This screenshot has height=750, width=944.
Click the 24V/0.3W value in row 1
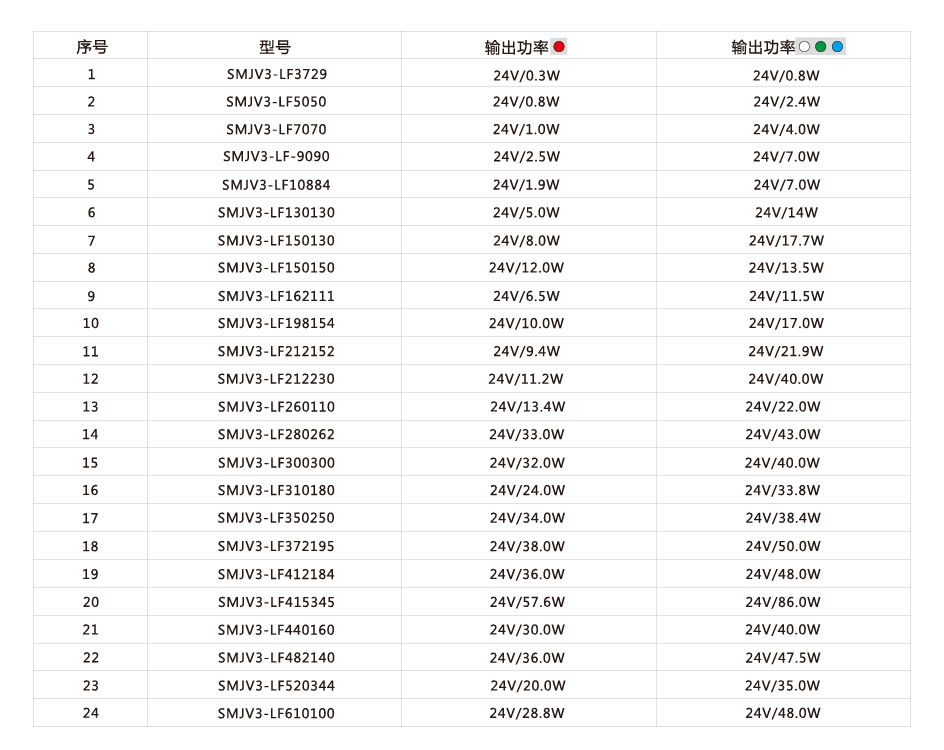point(527,74)
